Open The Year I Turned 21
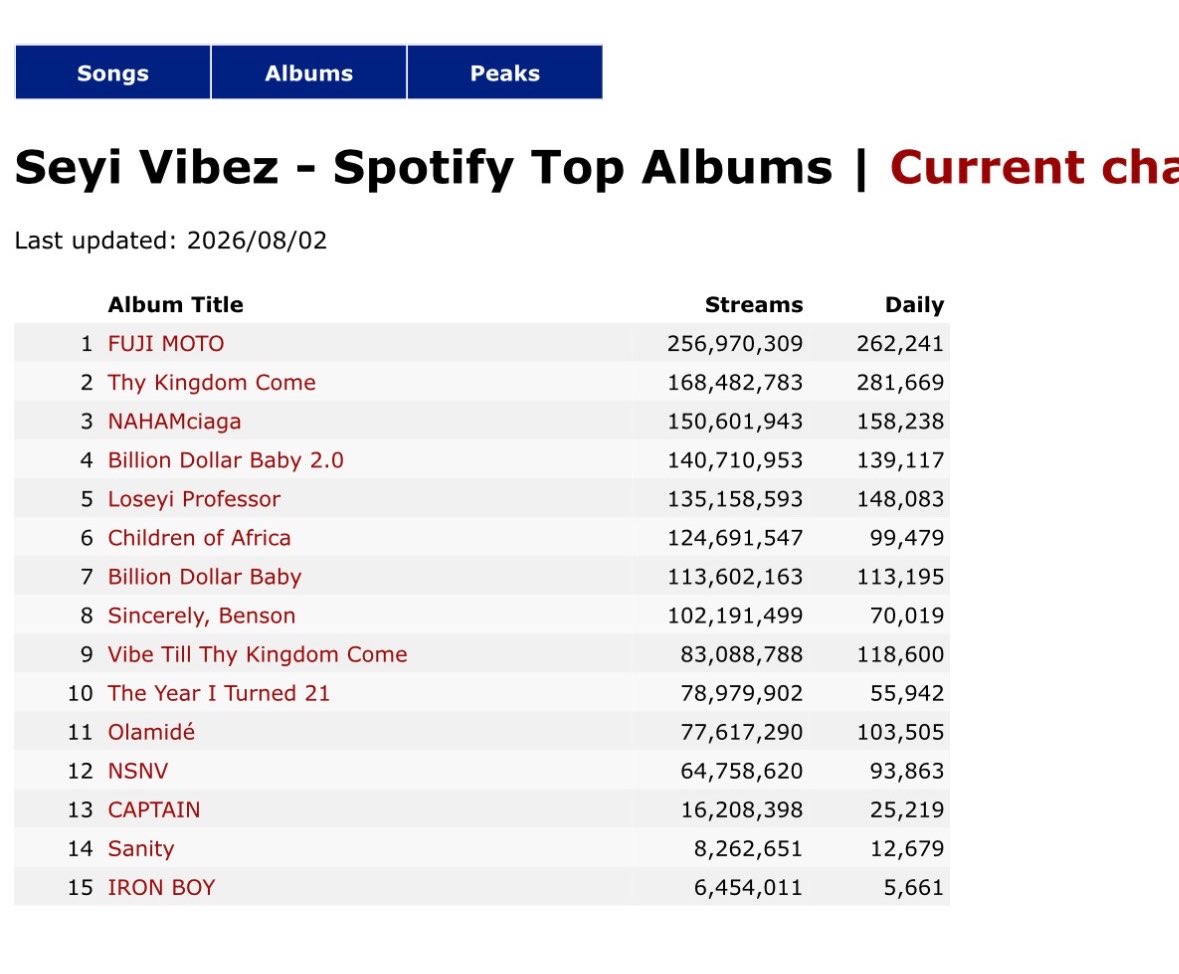 pos(219,693)
